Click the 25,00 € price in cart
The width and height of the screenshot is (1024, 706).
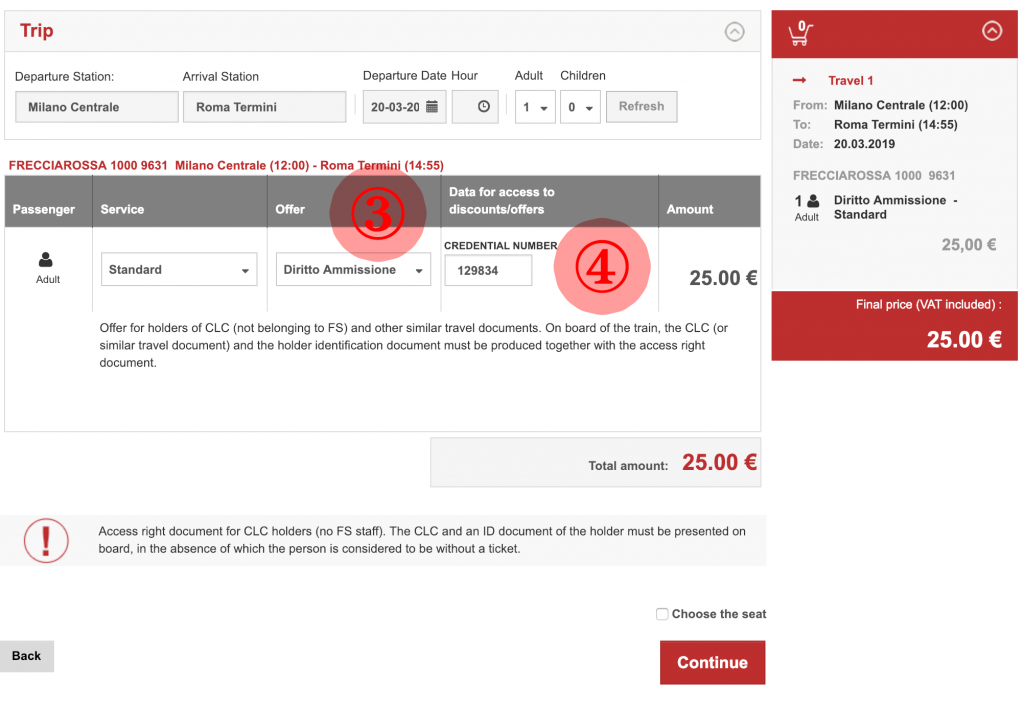click(968, 245)
